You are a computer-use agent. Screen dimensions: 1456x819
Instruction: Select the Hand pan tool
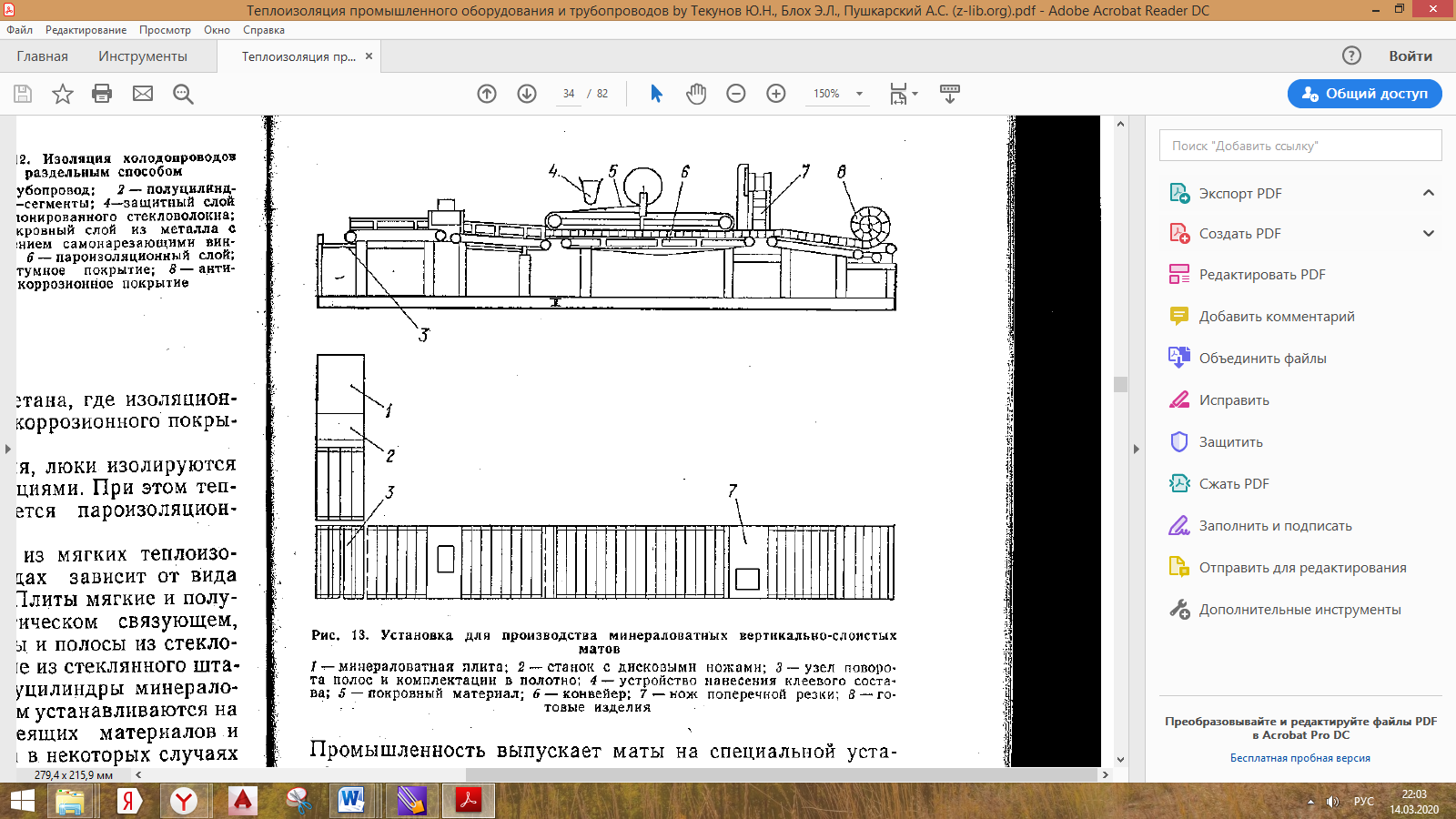click(x=696, y=94)
